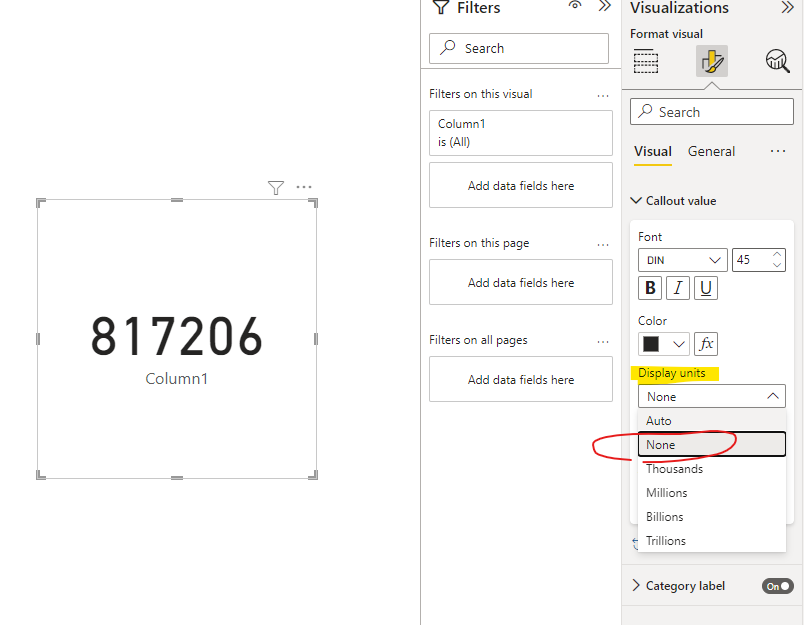Select Millions in Display units list
The image size is (804, 625).
712,493
